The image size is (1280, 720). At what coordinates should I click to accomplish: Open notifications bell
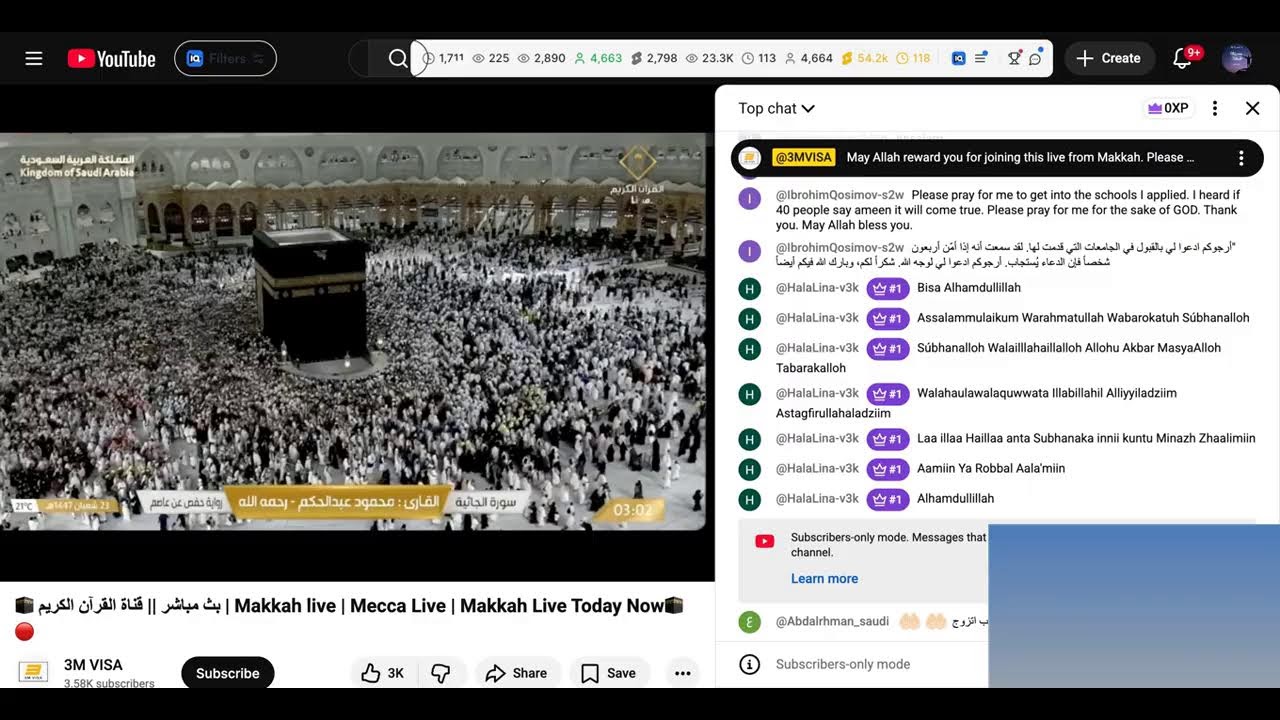coord(1182,59)
